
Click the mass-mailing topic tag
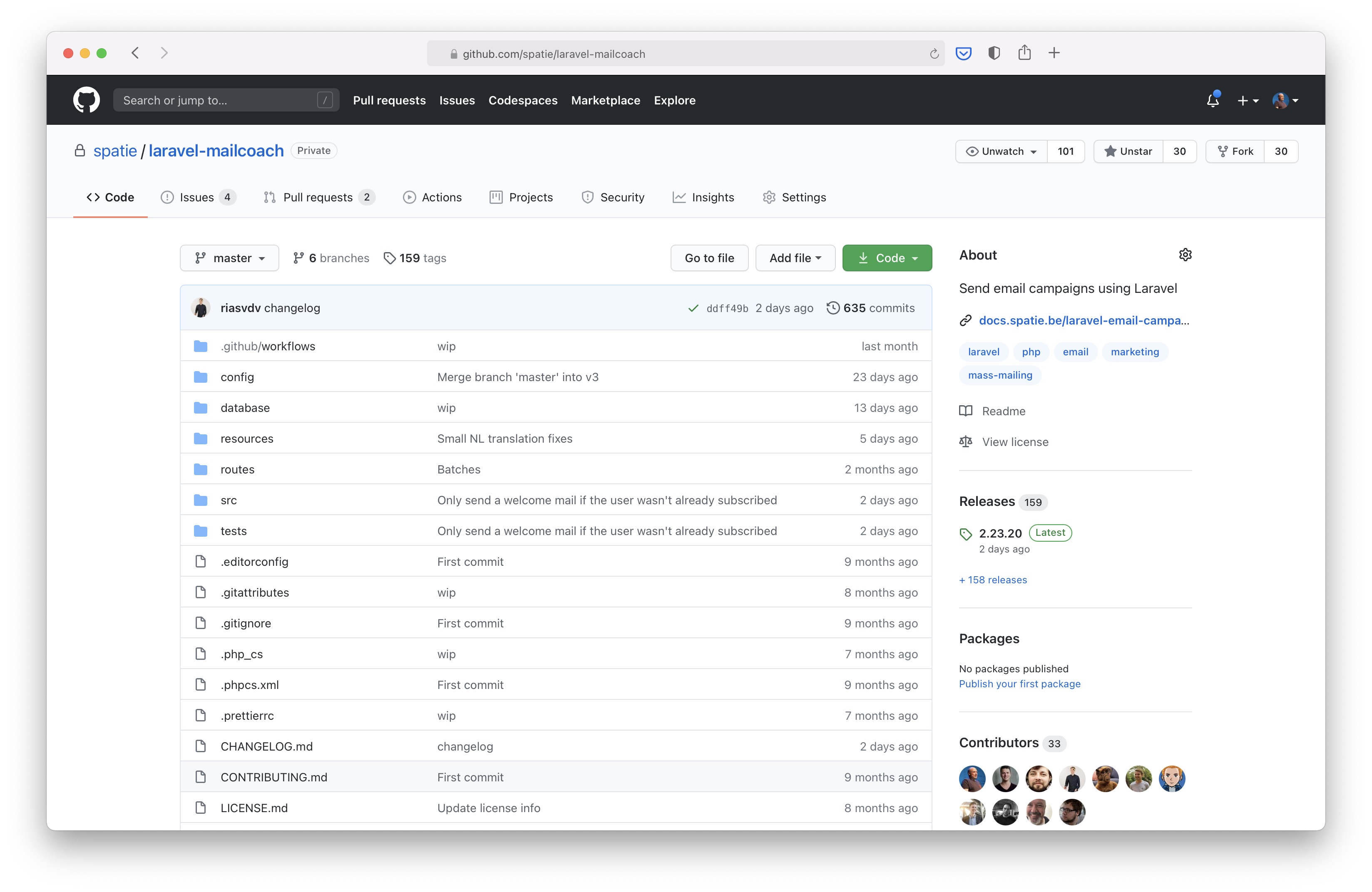pyautogui.click(x=1000, y=375)
